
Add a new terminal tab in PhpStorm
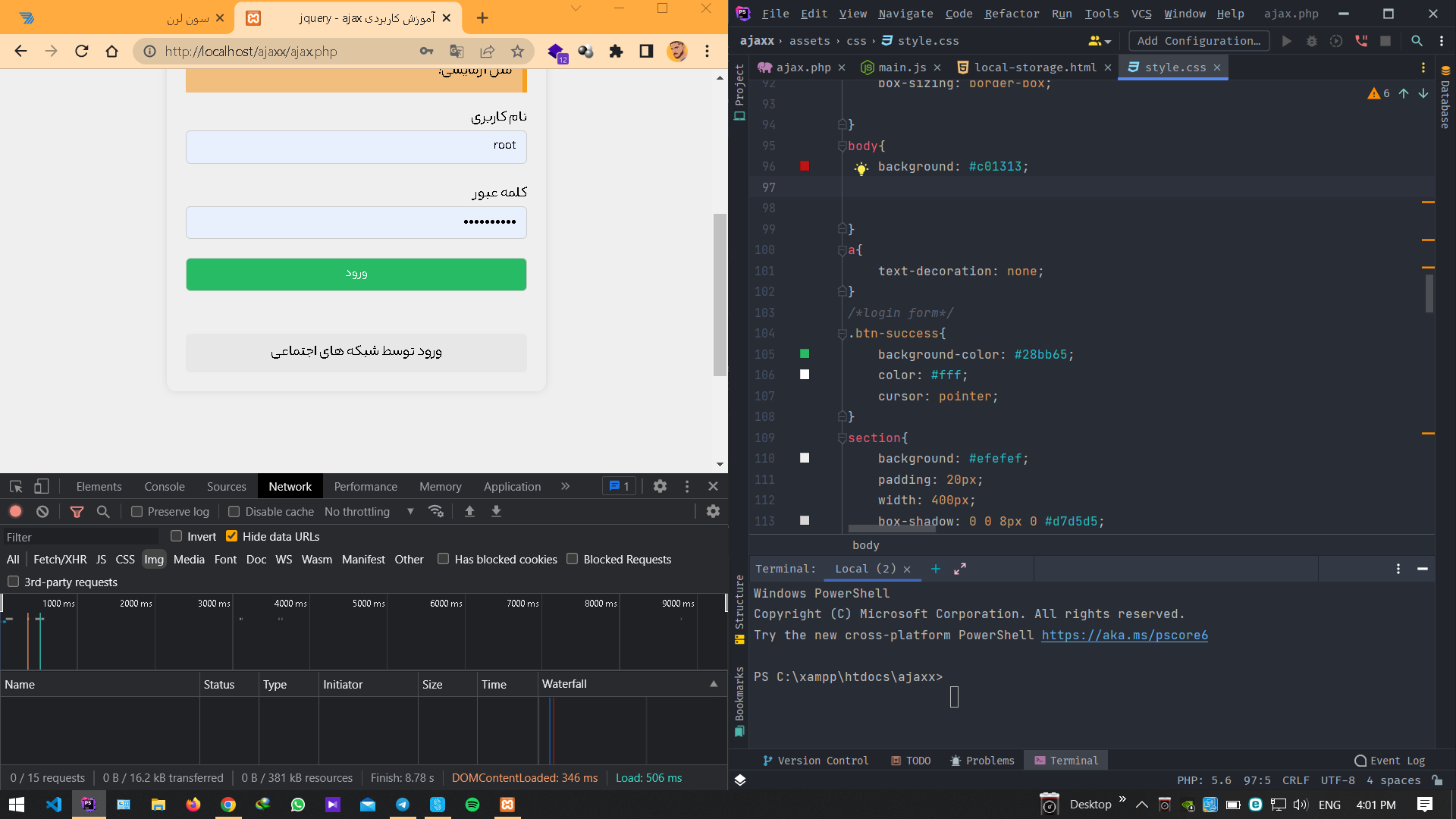click(936, 569)
